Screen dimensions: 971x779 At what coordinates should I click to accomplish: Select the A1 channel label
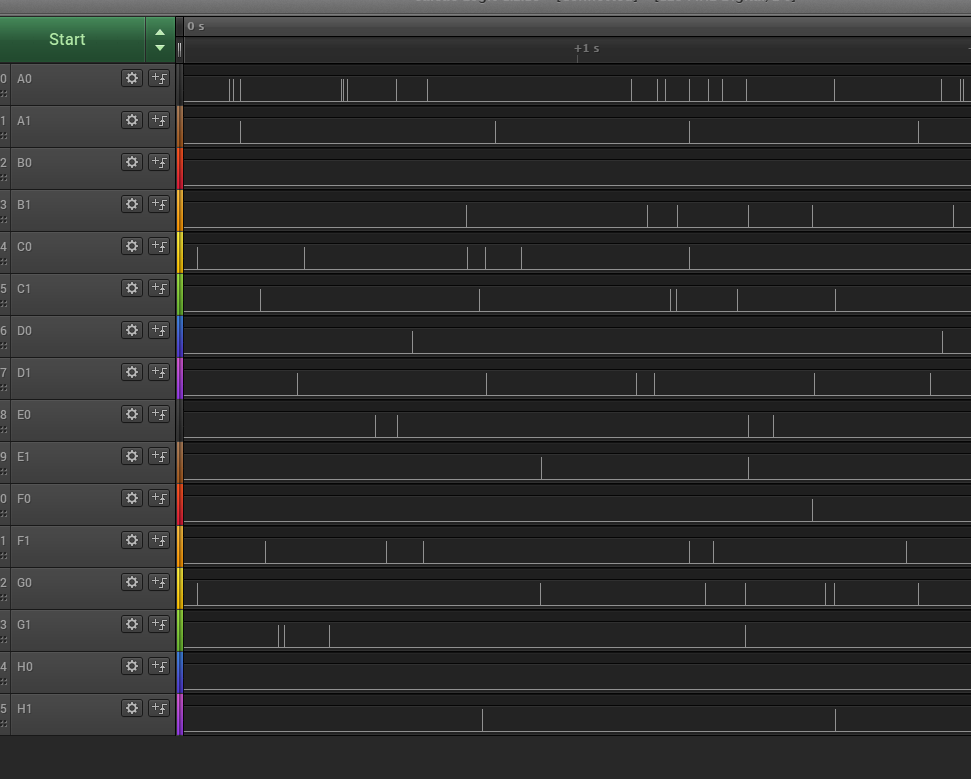pos(24,121)
